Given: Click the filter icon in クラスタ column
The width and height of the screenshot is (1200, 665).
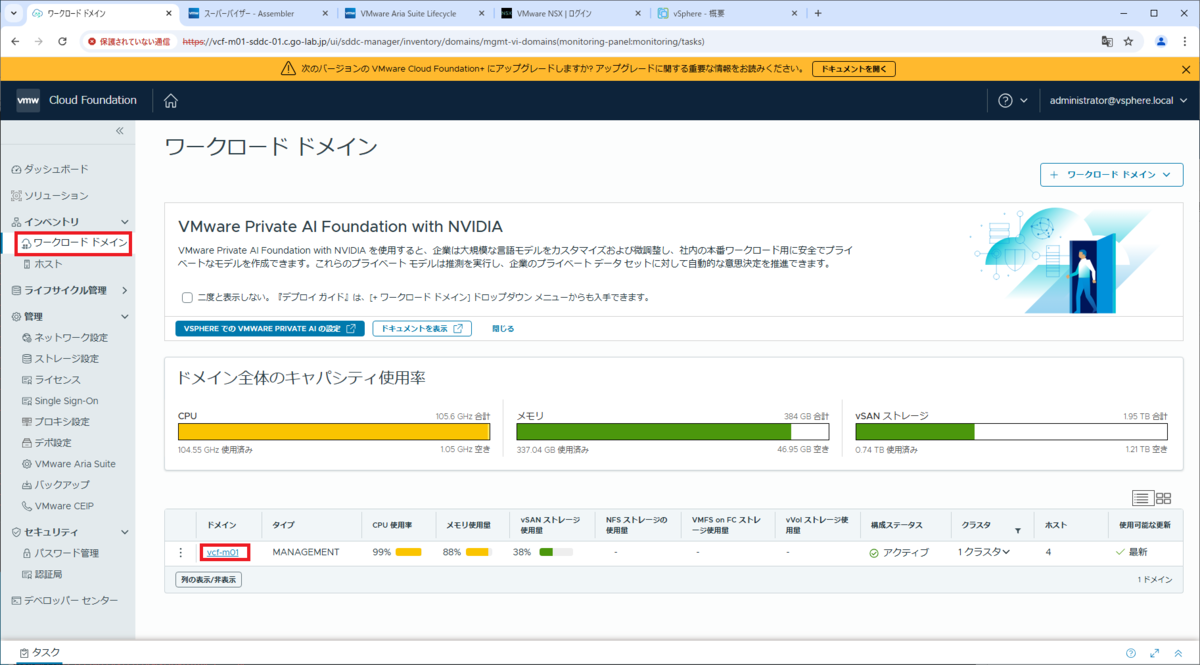Looking at the screenshot, I should (x=1018, y=531).
